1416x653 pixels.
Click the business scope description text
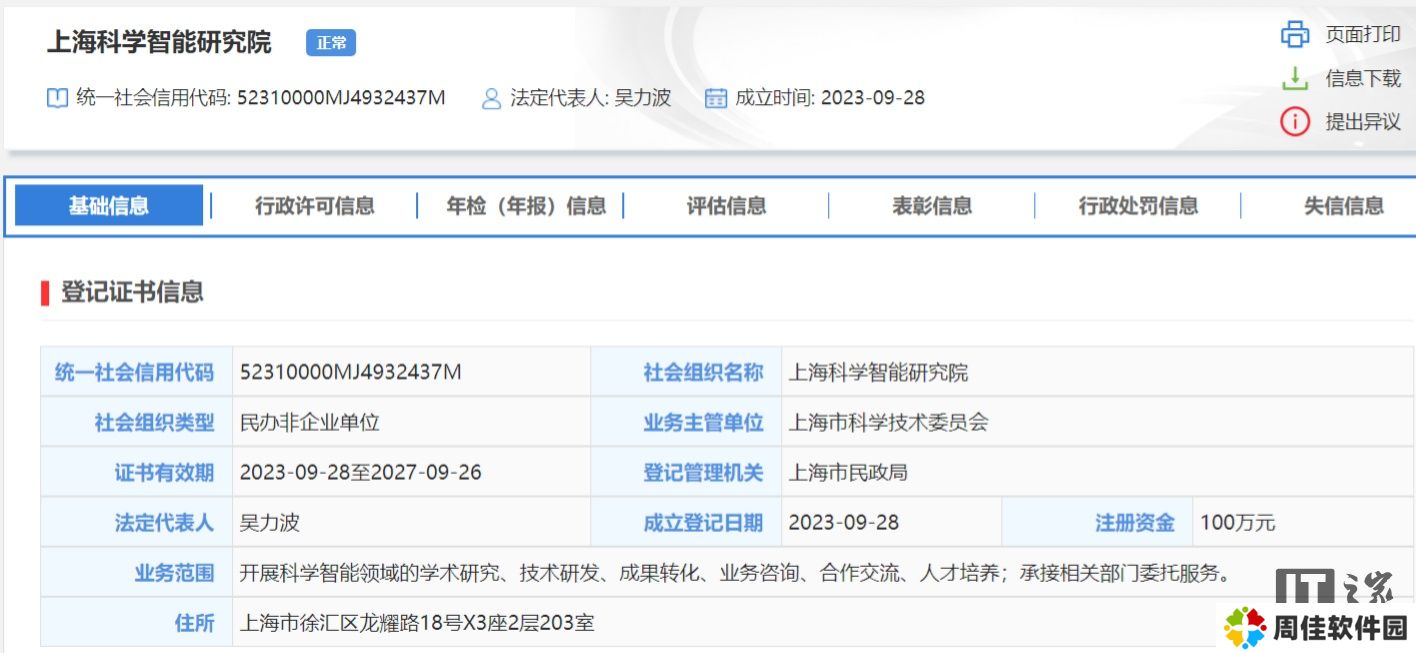click(x=734, y=573)
